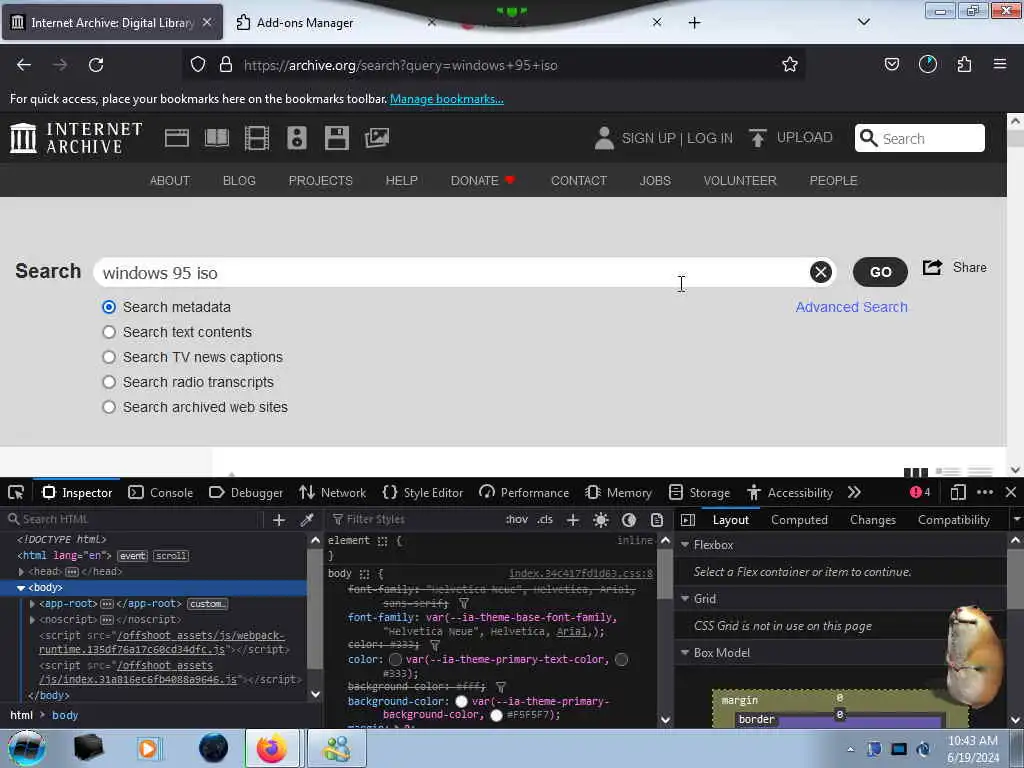This screenshot has height=768, width=1024.
Task: Click the GO search button
Action: click(880, 272)
